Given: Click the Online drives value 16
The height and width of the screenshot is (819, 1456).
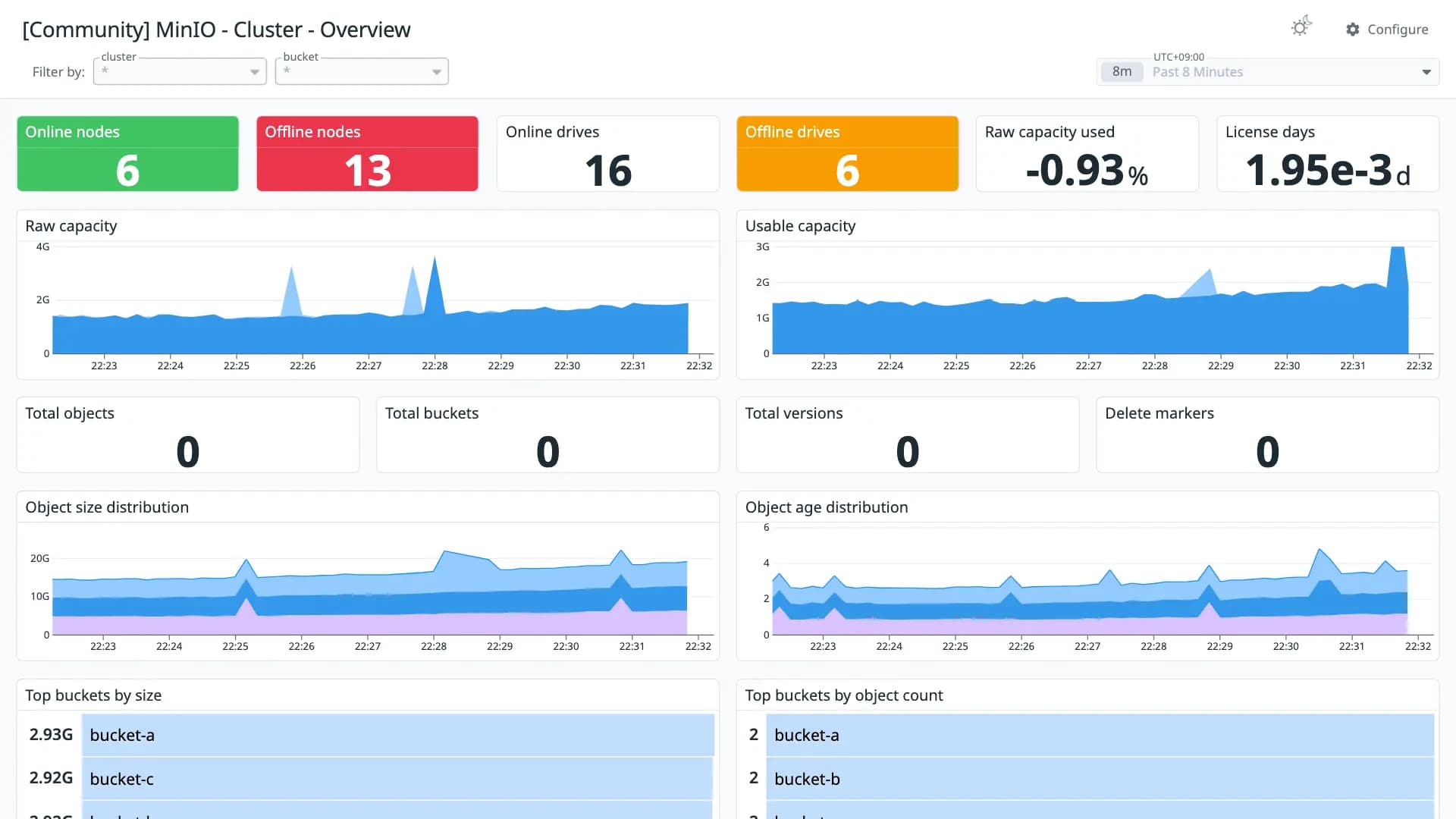Looking at the screenshot, I should click(608, 171).
